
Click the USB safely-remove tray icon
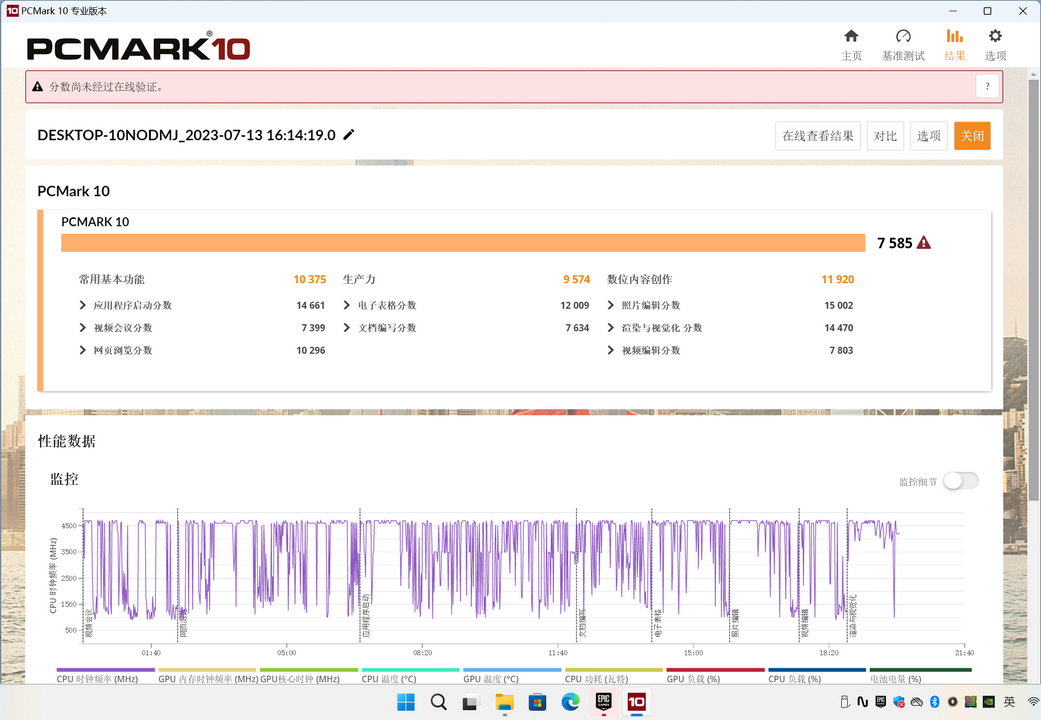pyautogui.click(x=845, y=701)
